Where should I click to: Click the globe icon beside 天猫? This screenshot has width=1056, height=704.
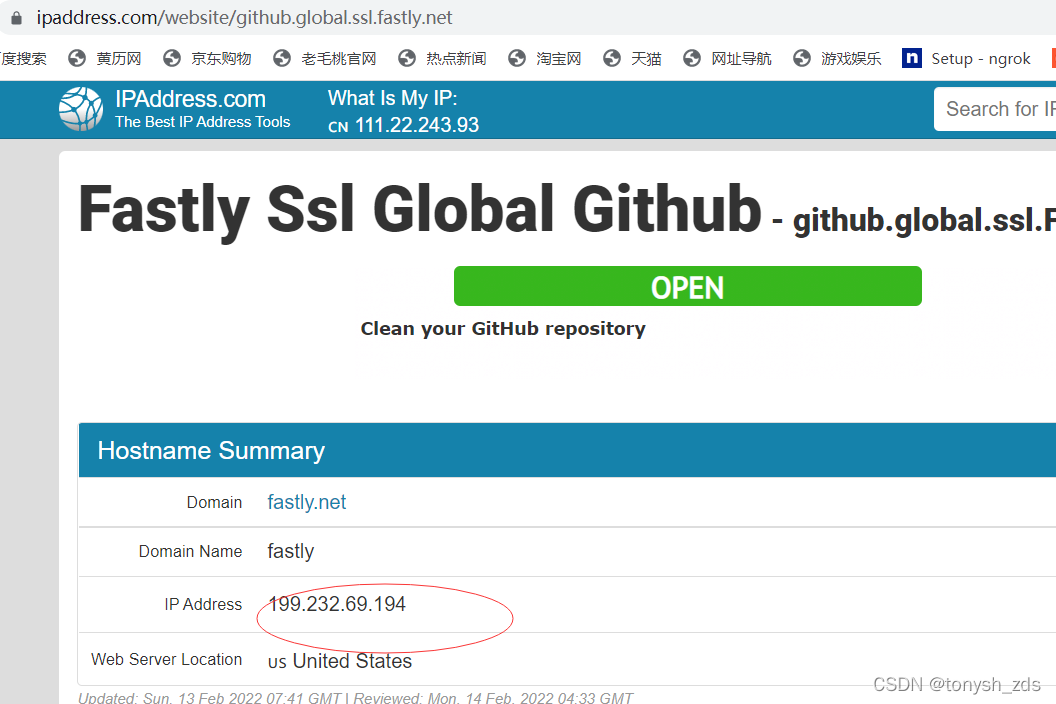tap(612, 59)
